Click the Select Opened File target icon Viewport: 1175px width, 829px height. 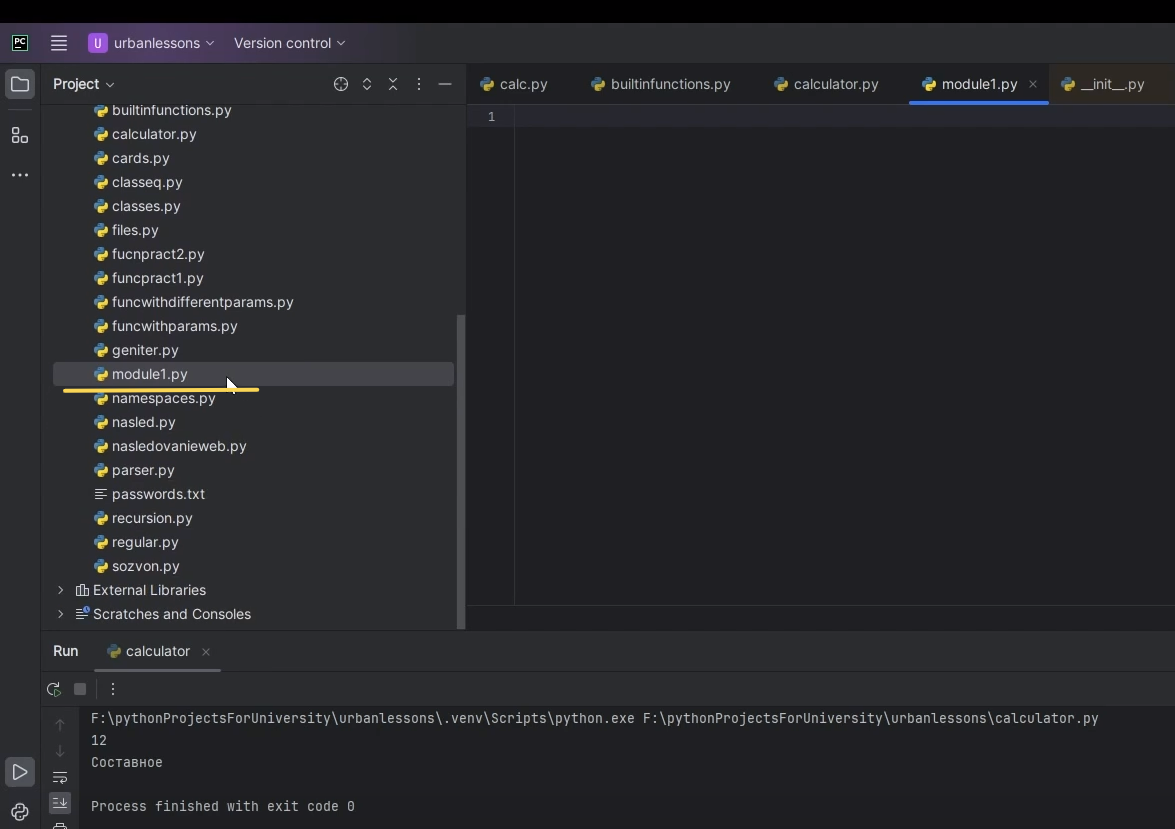tap(341, 84)
